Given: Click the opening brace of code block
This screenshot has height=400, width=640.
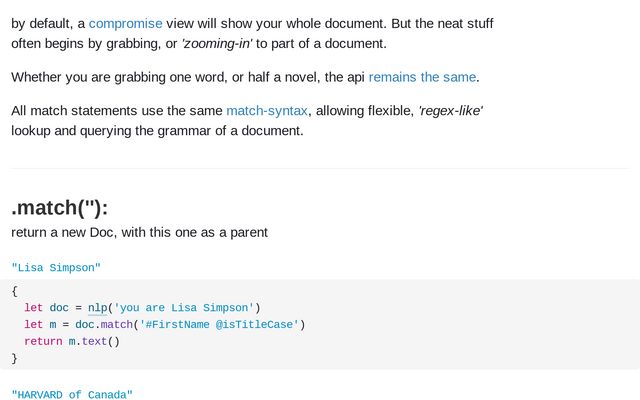Looking at the screenshot, I should (15, 291).
